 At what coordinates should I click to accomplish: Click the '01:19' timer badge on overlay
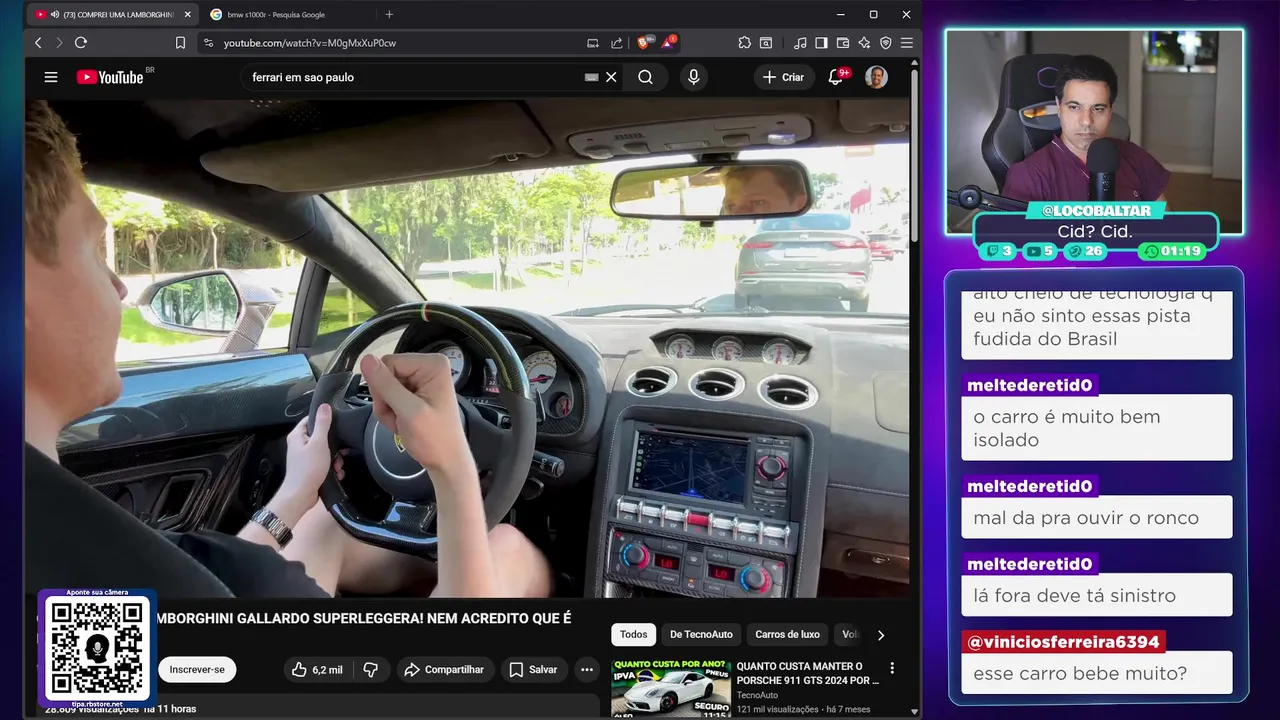[1171, 251]
